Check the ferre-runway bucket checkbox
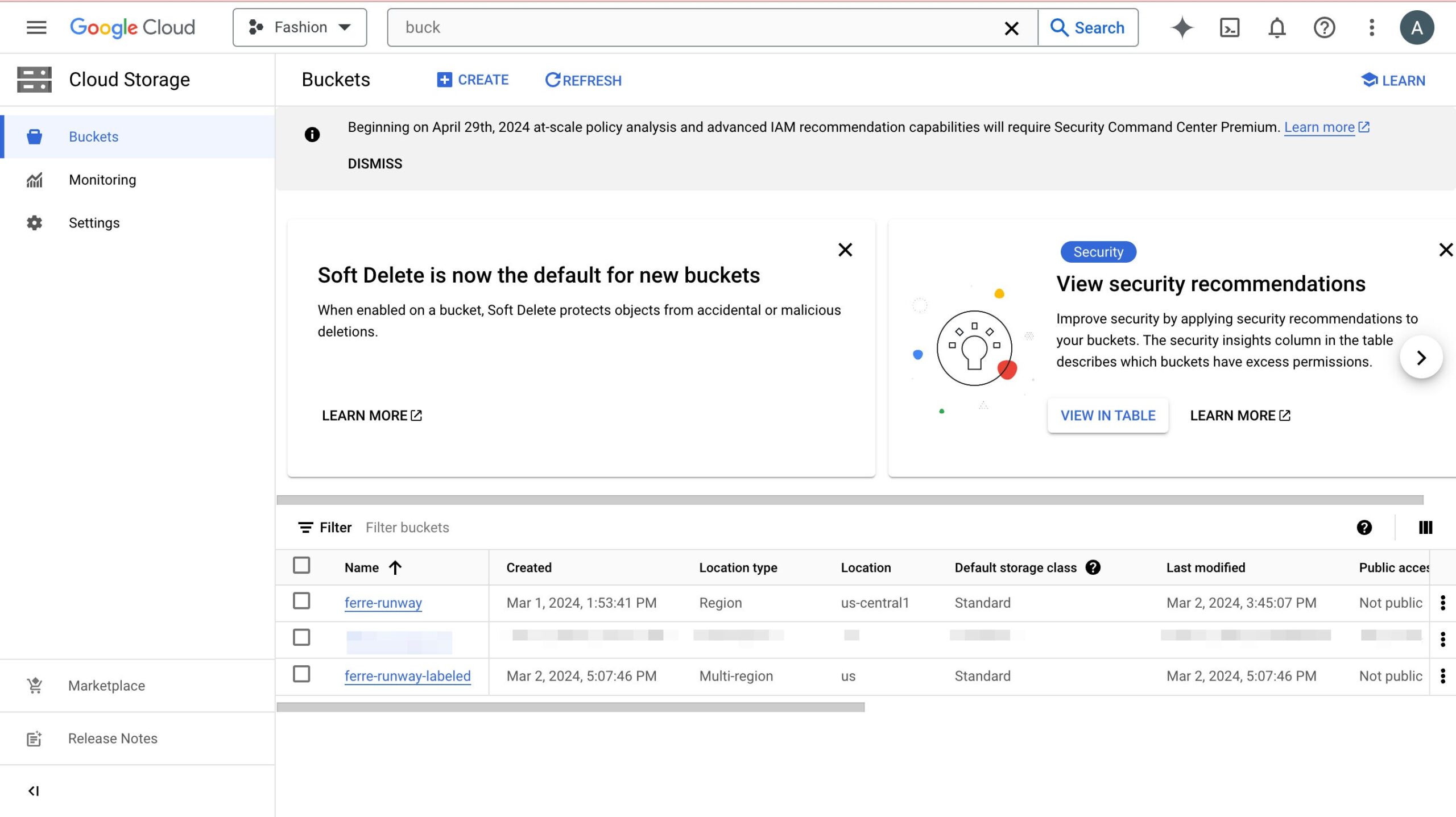 (301, 601)
